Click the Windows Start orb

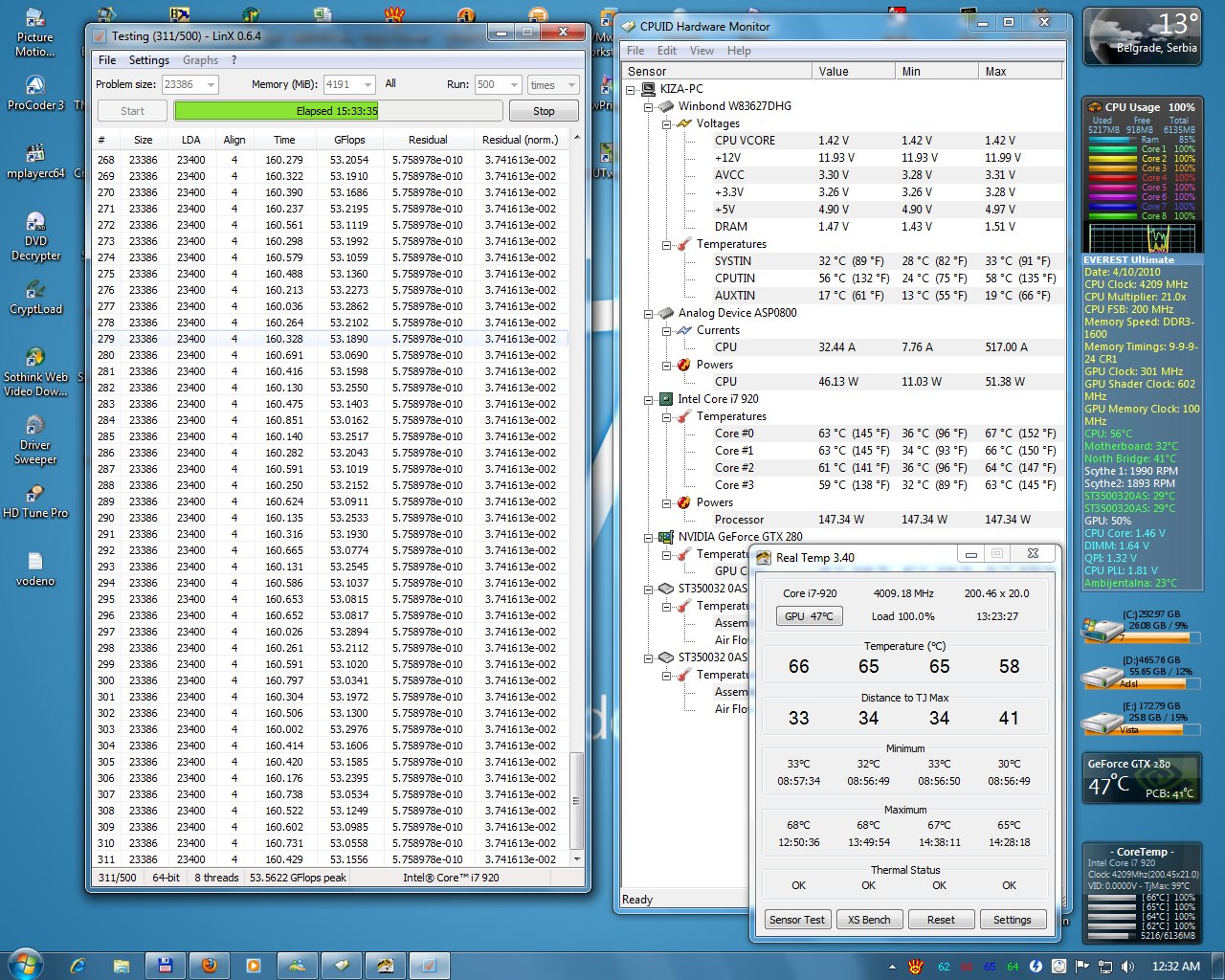(x=24, y=964)
